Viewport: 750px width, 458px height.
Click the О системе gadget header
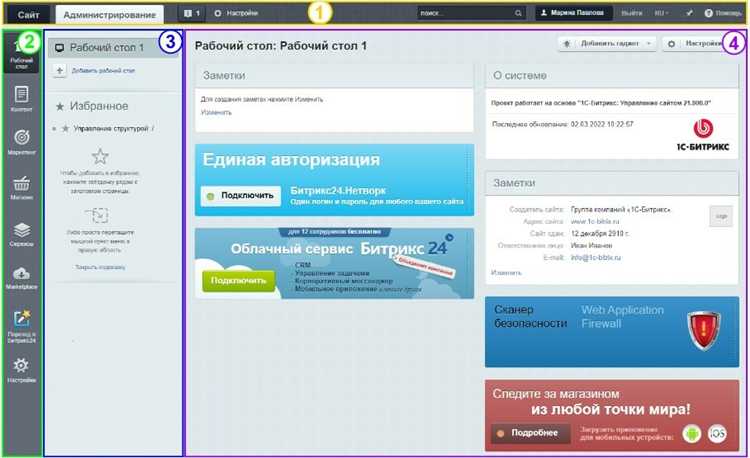point(612,76)
